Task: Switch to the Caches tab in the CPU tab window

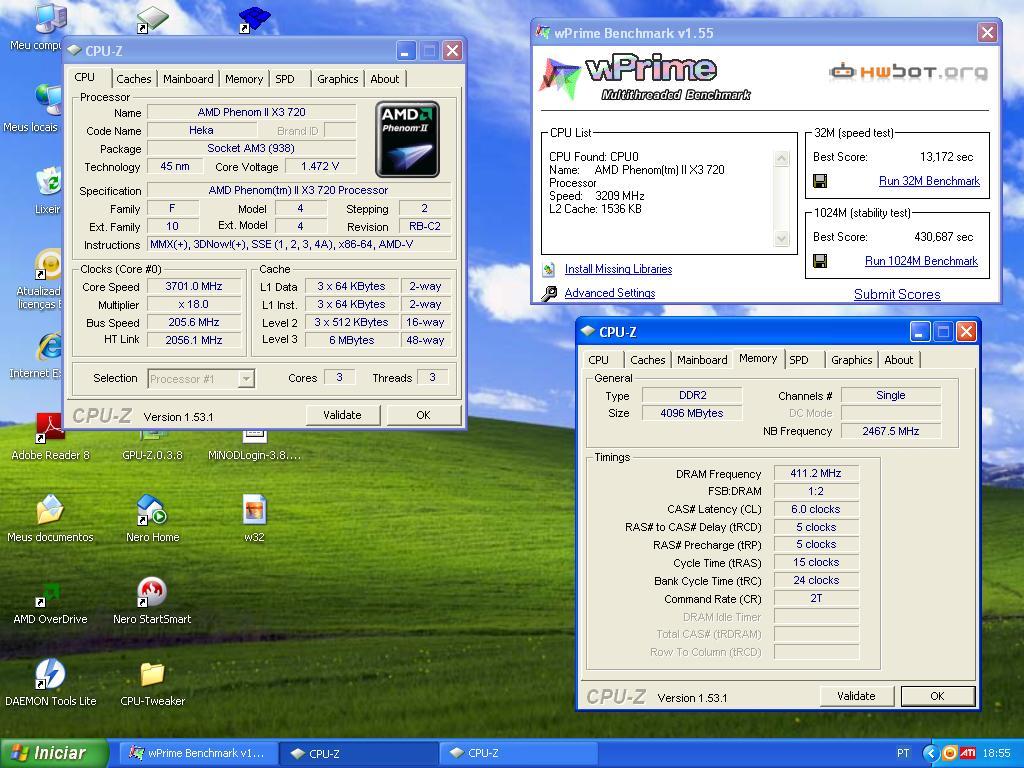Action: (x=134, y=79)
